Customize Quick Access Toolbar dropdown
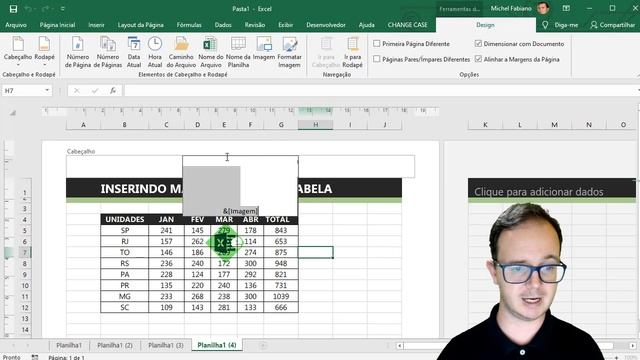The image size is (640, 360). pos(63,9)
